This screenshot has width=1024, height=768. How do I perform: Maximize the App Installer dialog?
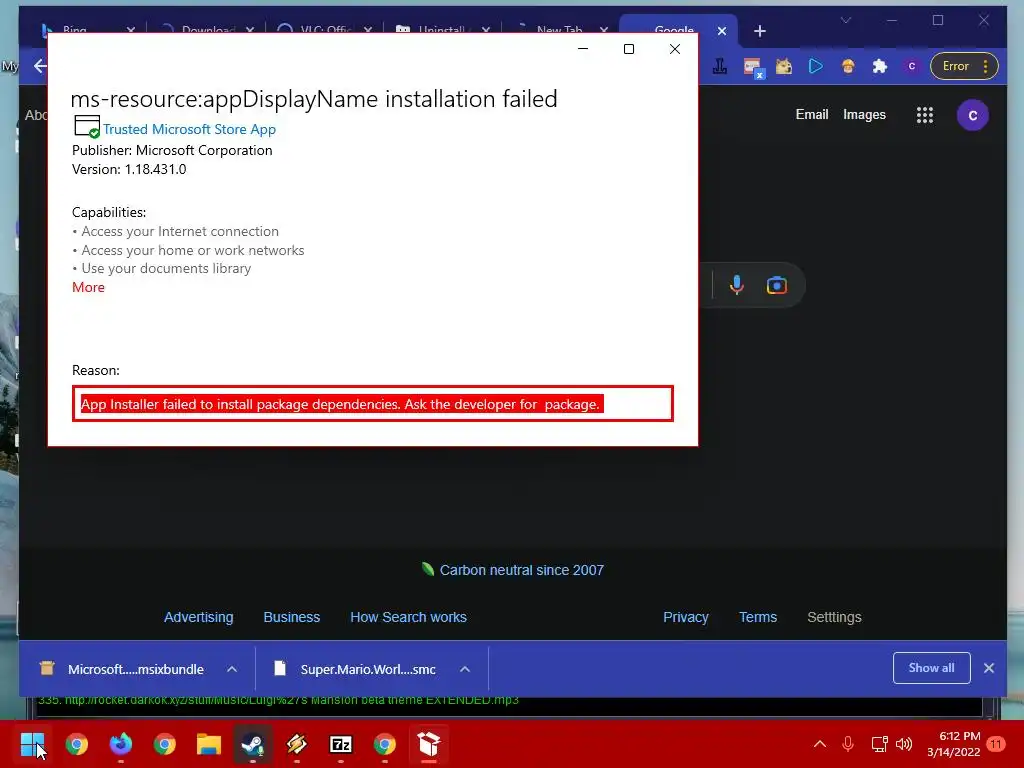(629, 49)
